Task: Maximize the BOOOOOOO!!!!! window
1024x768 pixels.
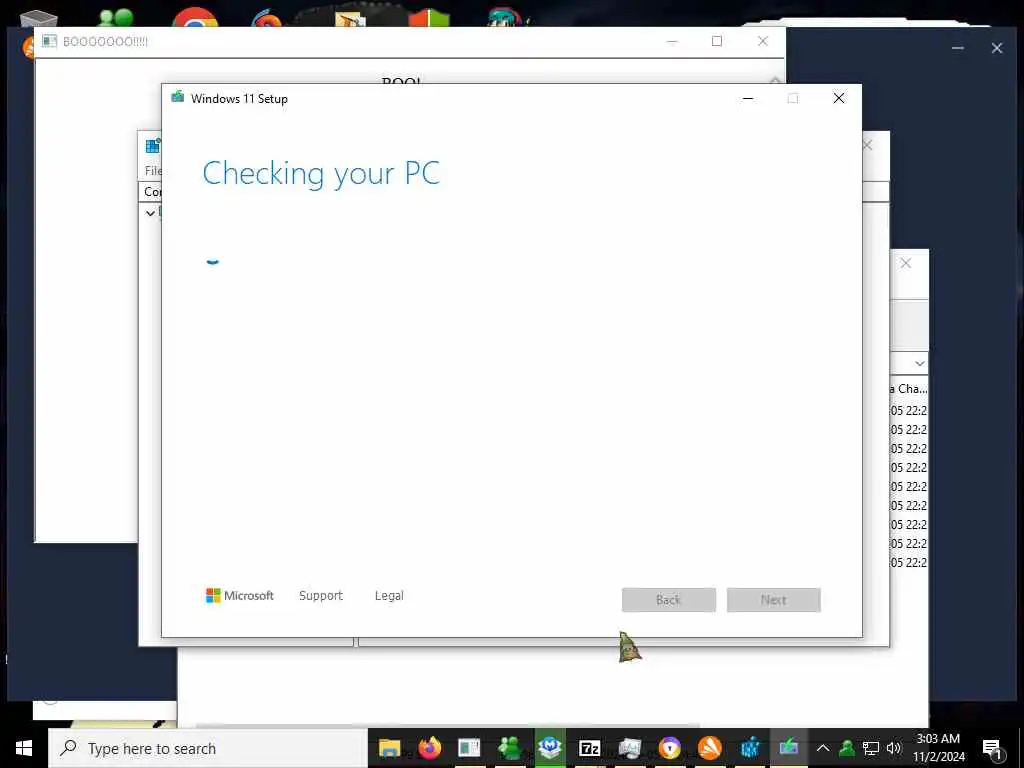Action: coord(717,41)
